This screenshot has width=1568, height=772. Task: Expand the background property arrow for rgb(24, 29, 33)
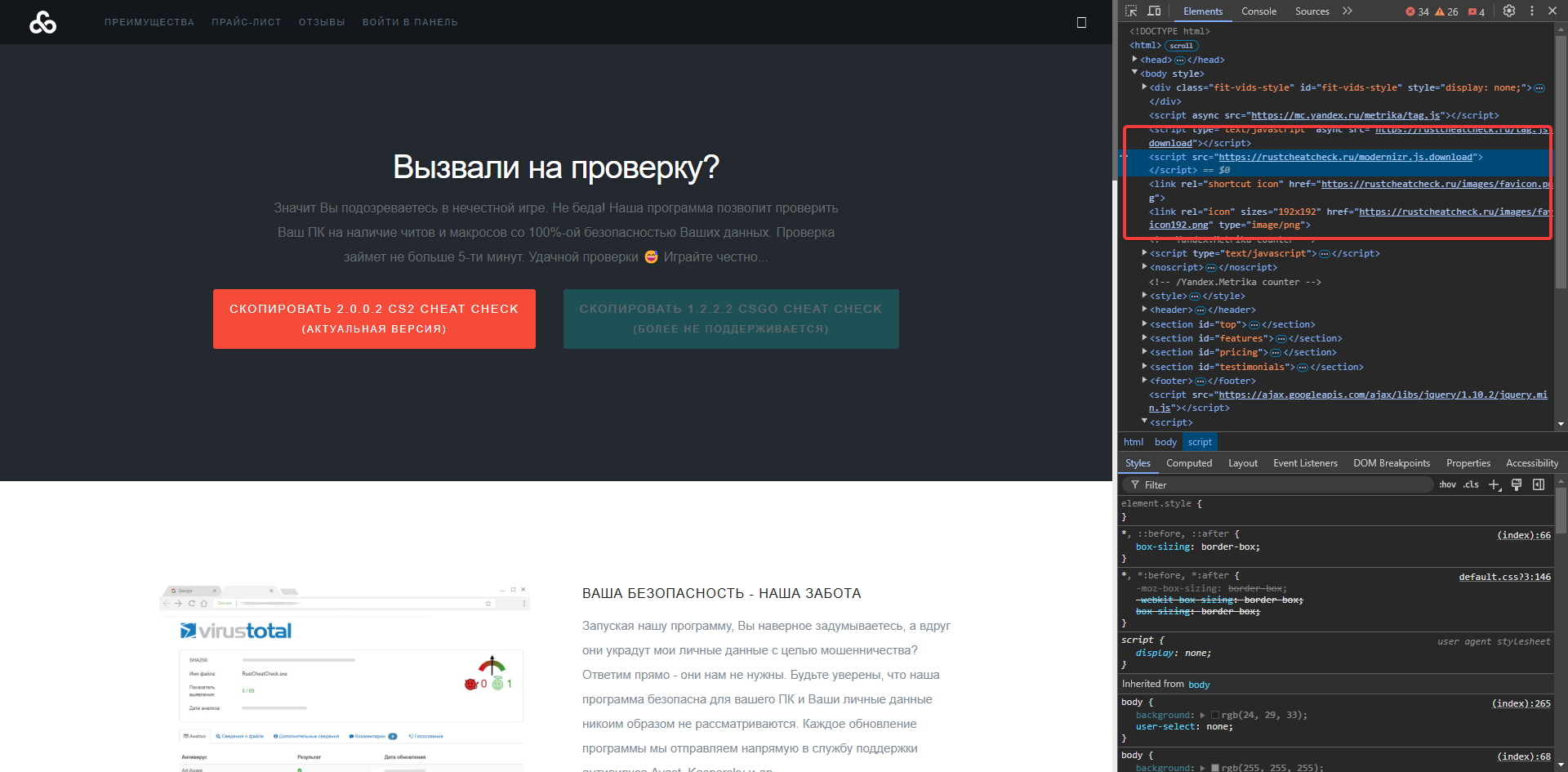(1203, 715)
